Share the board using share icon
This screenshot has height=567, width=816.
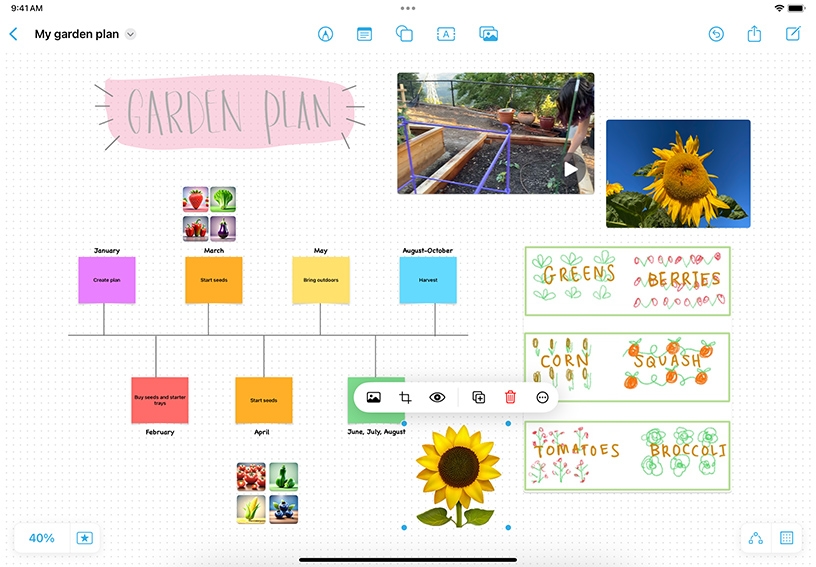pyautogui.click(x=754, y=34)
